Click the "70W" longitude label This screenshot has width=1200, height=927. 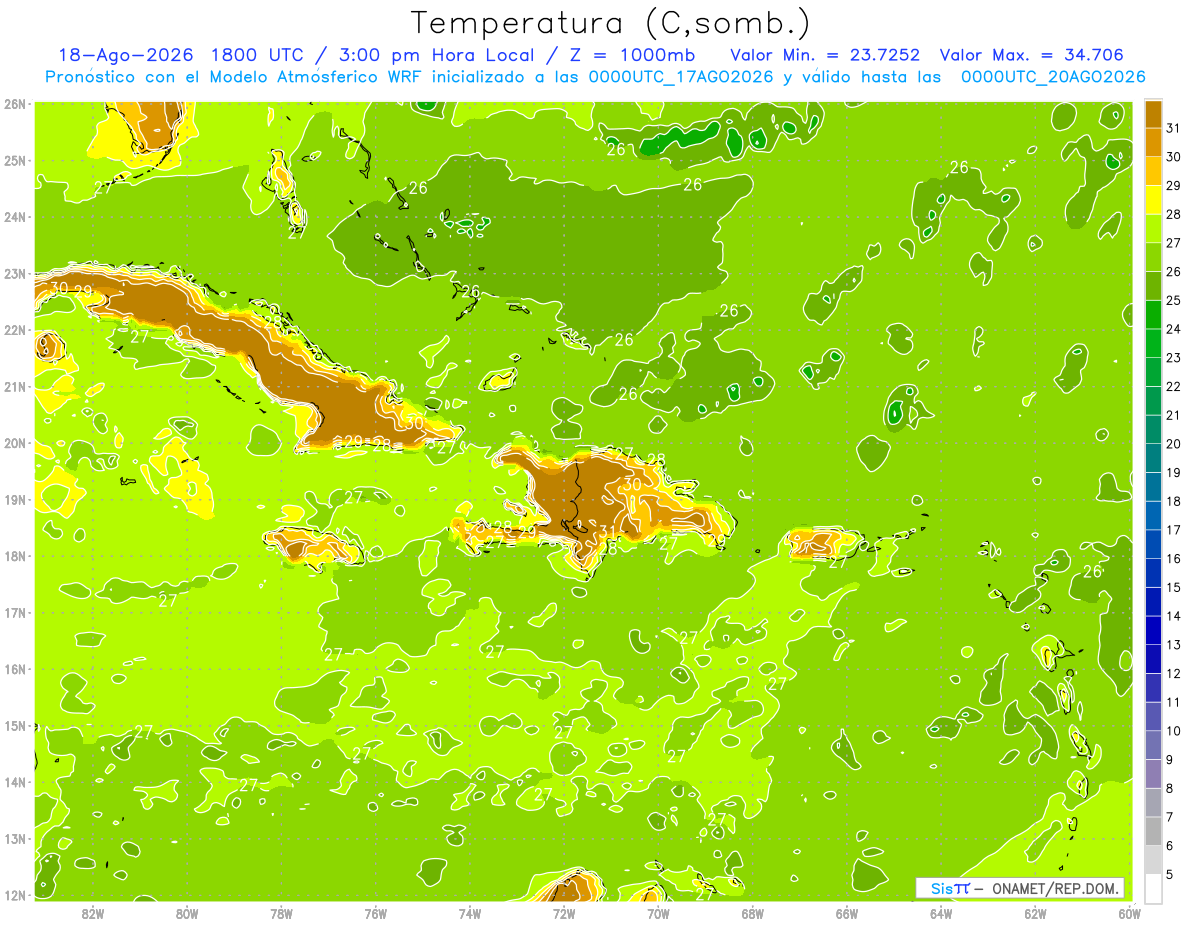click(x=658, y=913)
